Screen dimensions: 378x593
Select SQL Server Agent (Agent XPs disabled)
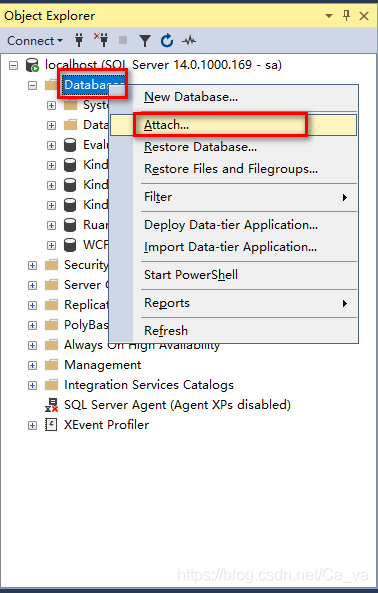click(177, 405)
